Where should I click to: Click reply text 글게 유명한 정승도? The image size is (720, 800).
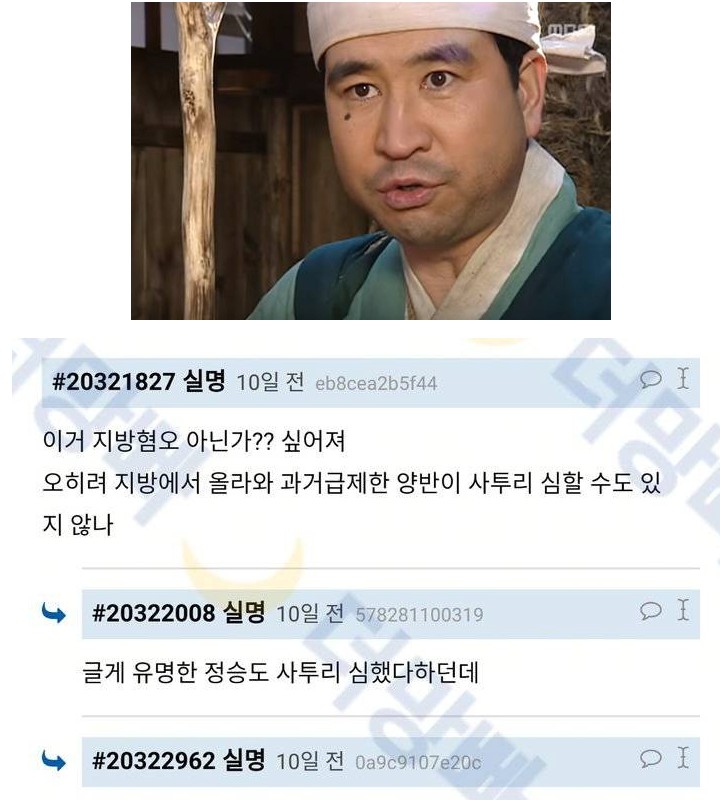[x=280, y=672]
